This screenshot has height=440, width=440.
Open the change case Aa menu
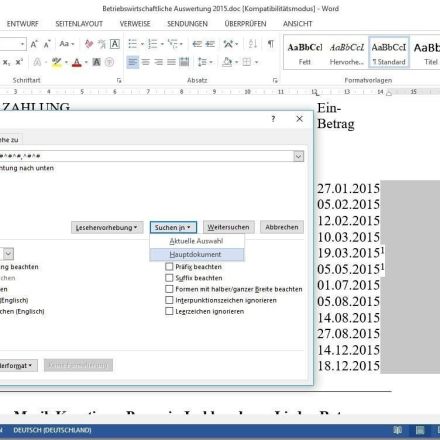pos(66,44)
